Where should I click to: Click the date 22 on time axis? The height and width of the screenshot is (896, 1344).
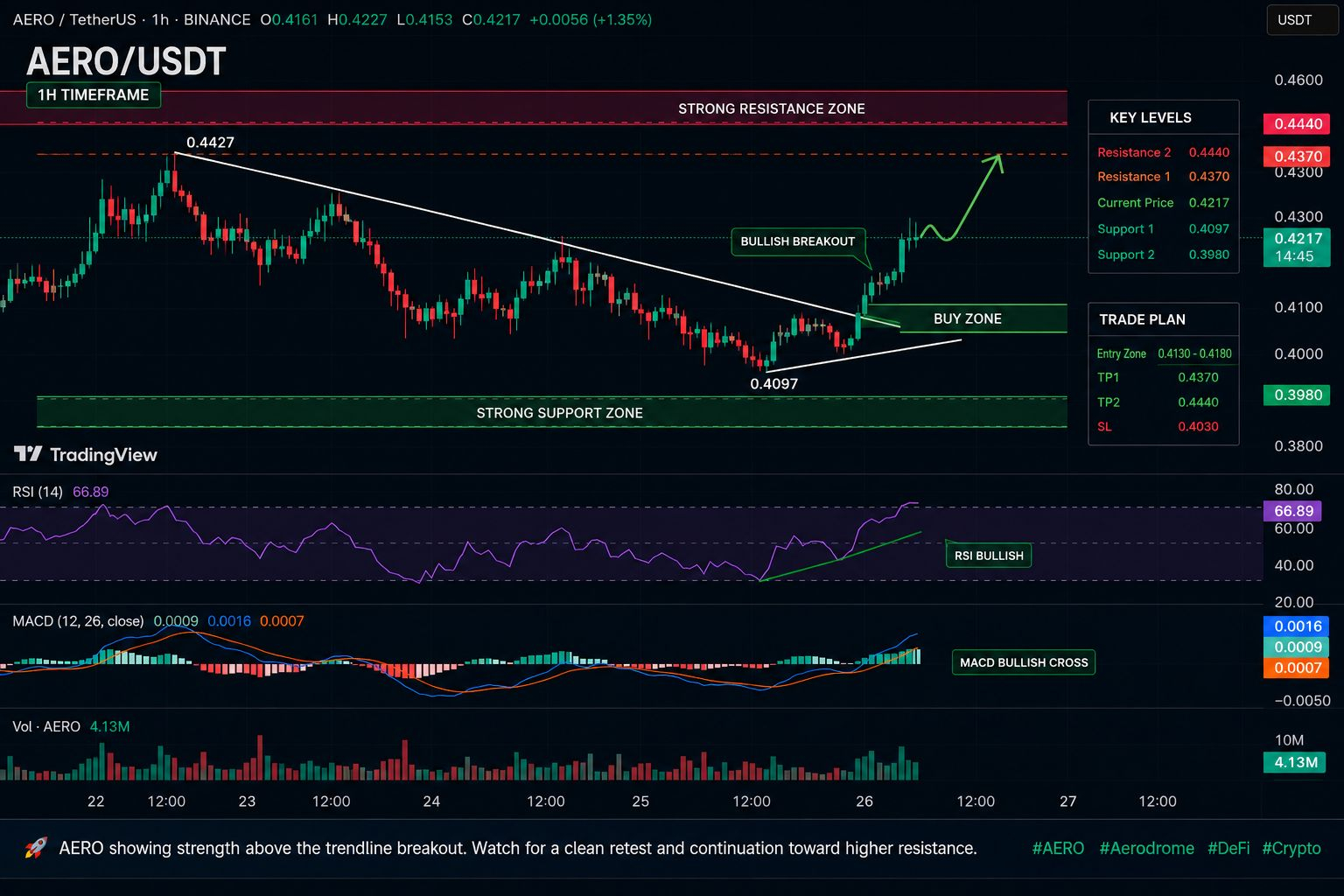(x=96, y=801)
